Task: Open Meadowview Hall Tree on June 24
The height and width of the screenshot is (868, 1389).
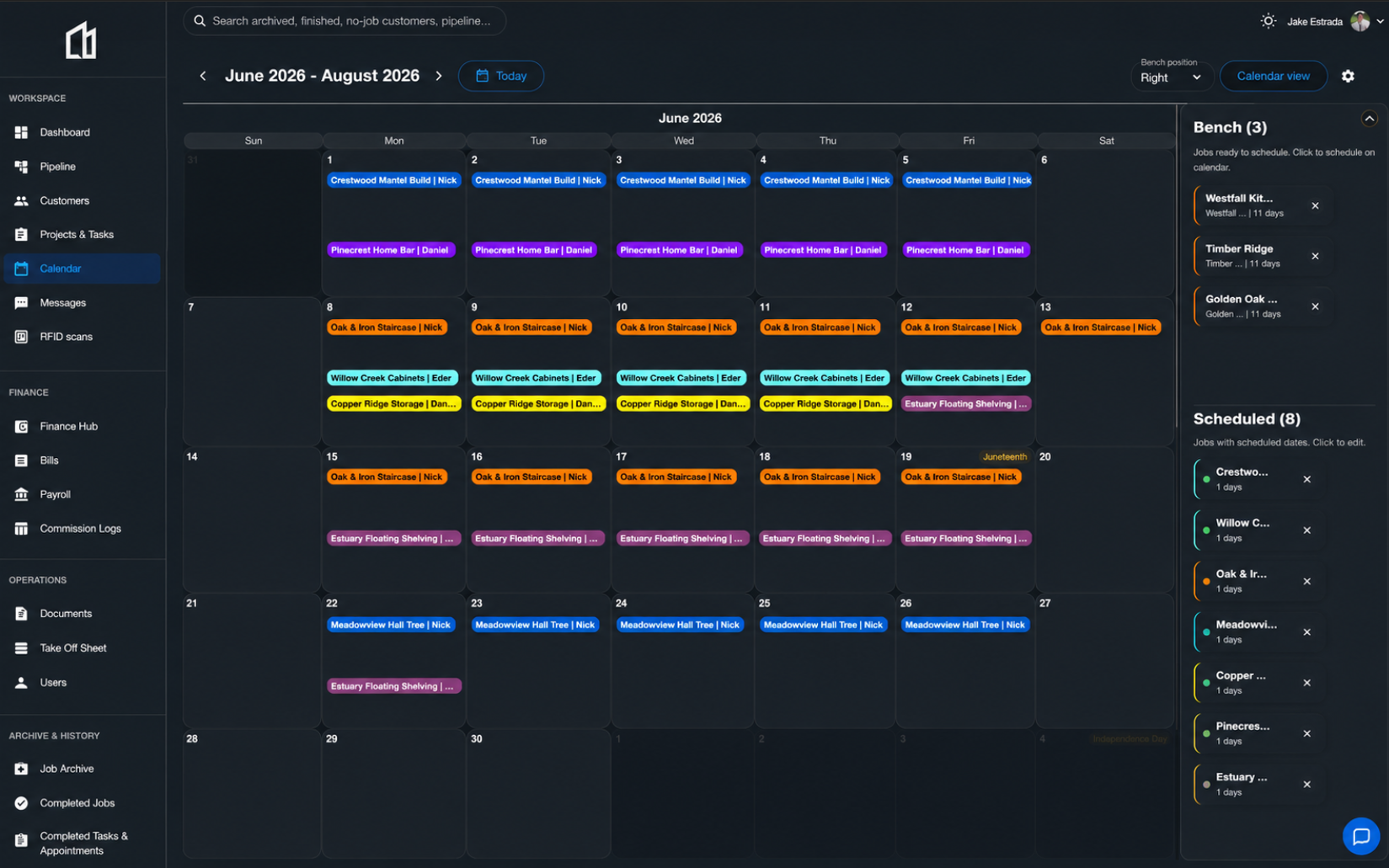Action: (x=680, y=625)
